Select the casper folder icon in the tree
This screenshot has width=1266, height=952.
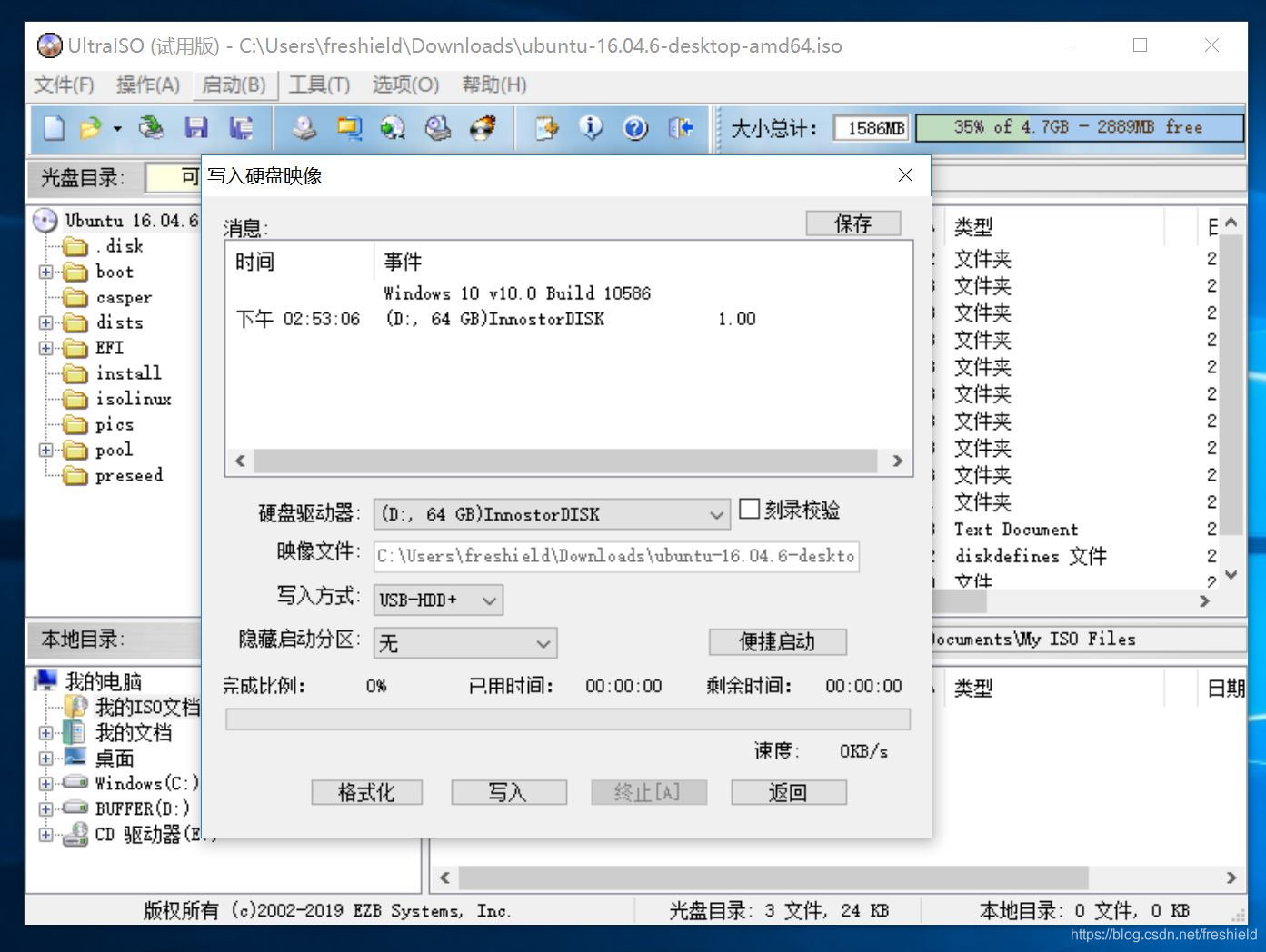75,297
